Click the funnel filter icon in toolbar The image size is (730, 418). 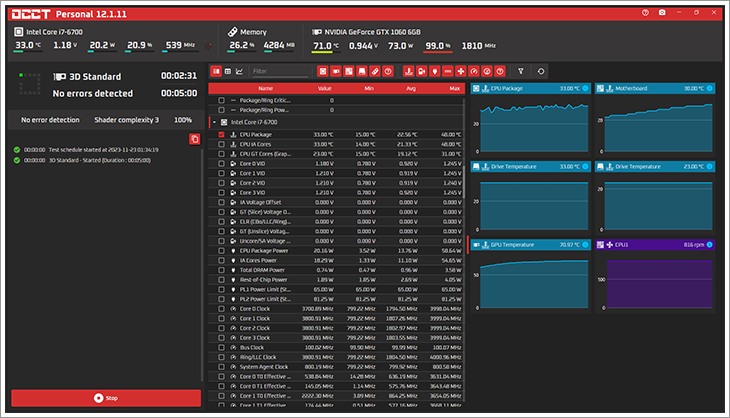(x=521, y=71)
